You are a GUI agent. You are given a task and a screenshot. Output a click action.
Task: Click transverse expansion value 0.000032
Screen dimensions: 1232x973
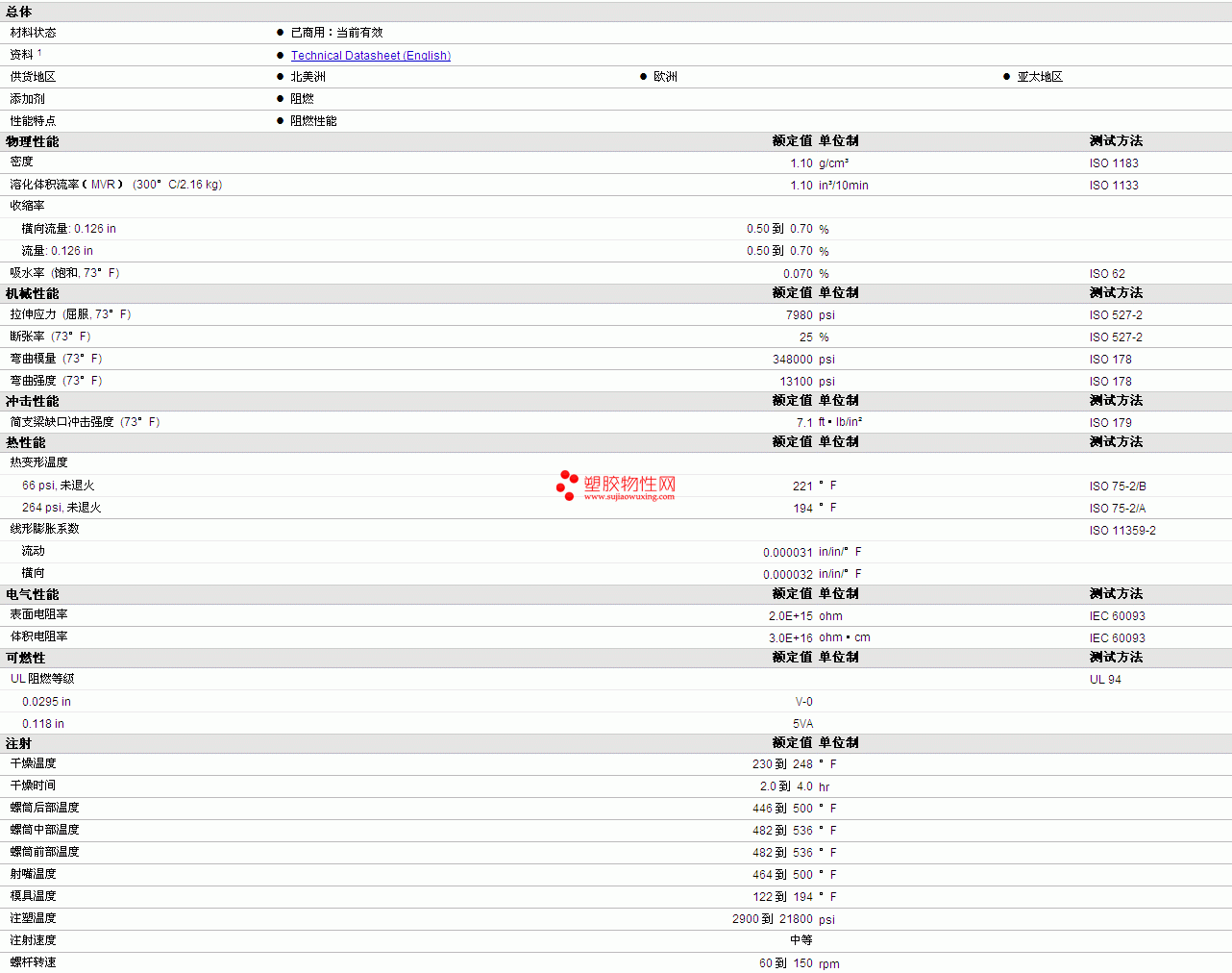pos(788,575)
